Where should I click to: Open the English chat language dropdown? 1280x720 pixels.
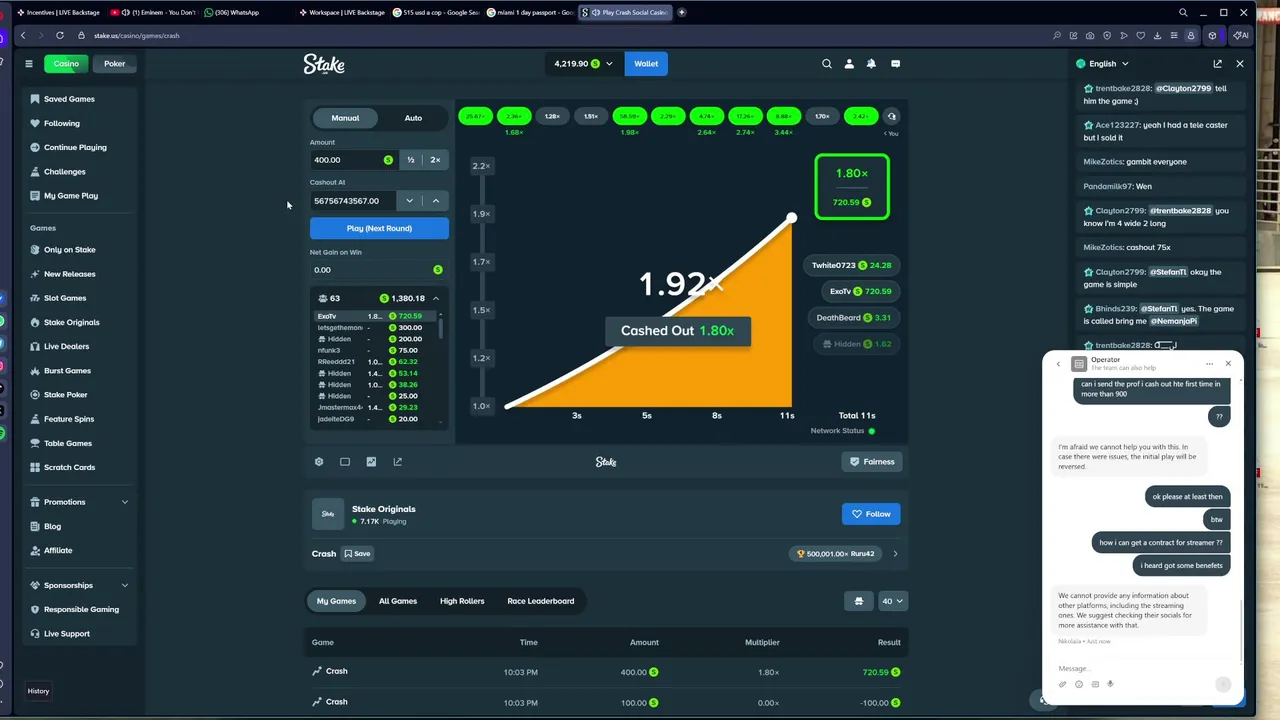pyautogui.click(x=1102, y=64)
